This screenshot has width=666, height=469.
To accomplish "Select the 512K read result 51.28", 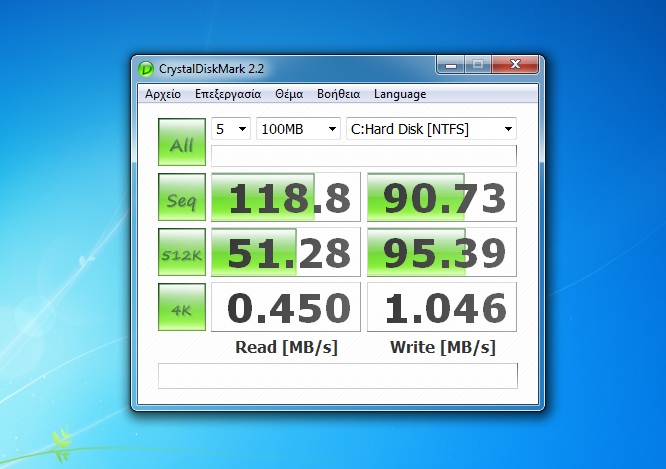I will [x=286, y=252].
